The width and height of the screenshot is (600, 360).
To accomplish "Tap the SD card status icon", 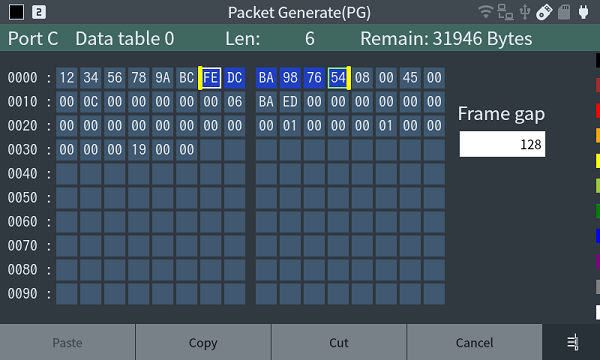I will click(564, 12).
